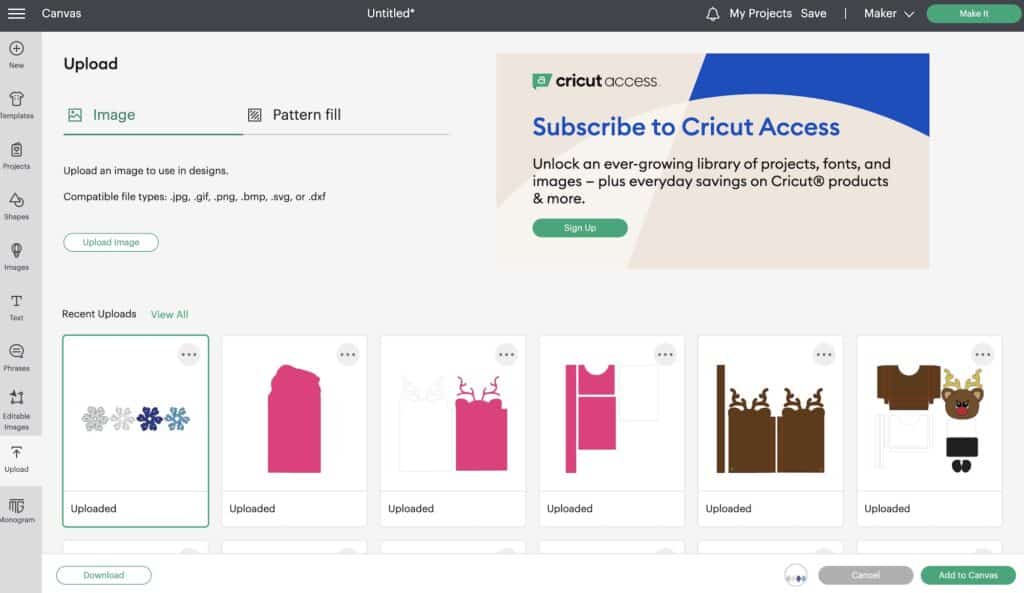This screenshot has width=1024, height=593.
Task: Click Save in top bar
Action: tap(813, 14)
